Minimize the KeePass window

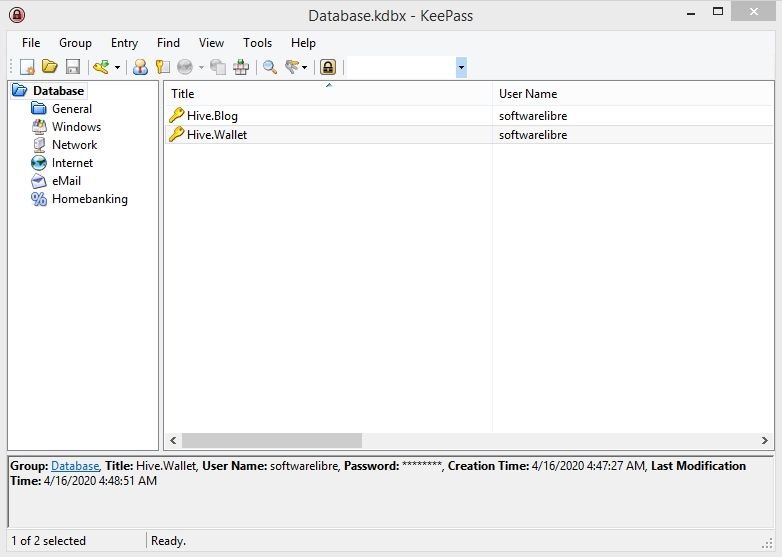(x=691, y=12)
